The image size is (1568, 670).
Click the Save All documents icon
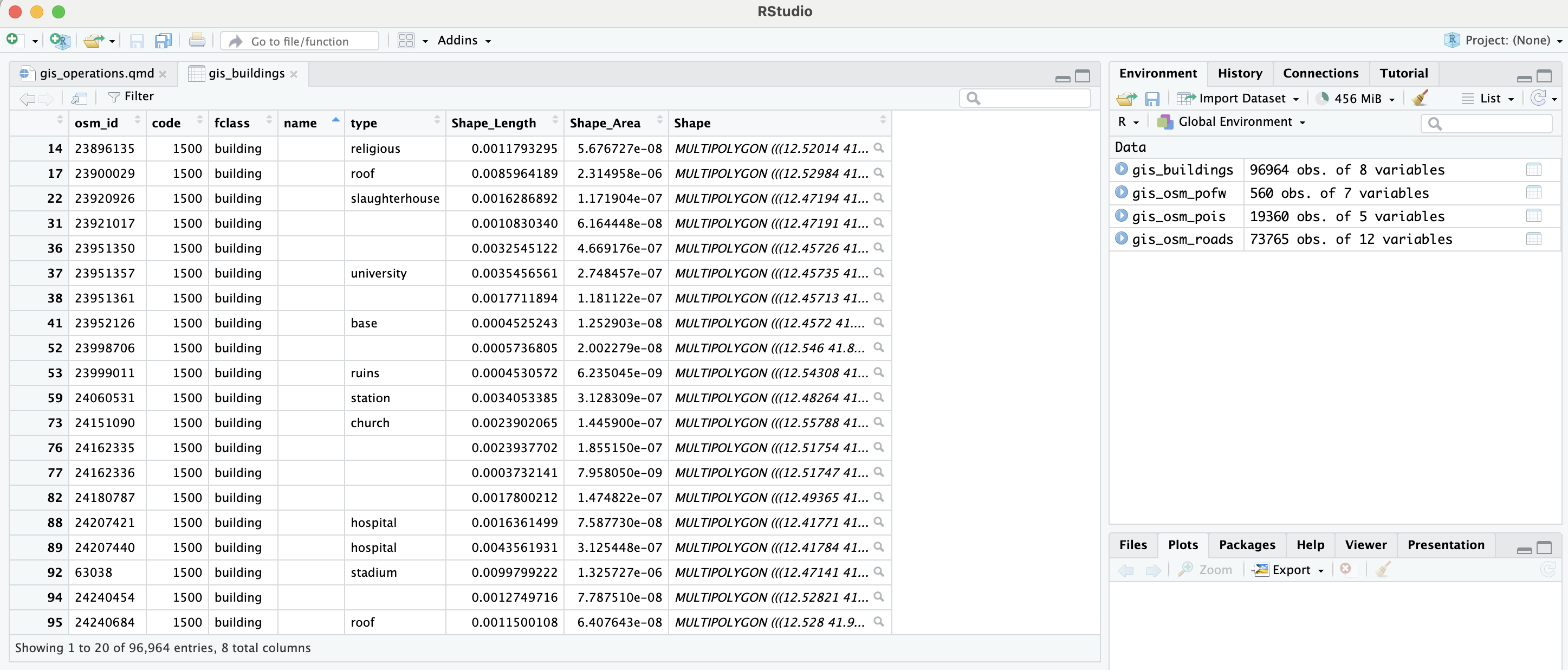(163, 41)
